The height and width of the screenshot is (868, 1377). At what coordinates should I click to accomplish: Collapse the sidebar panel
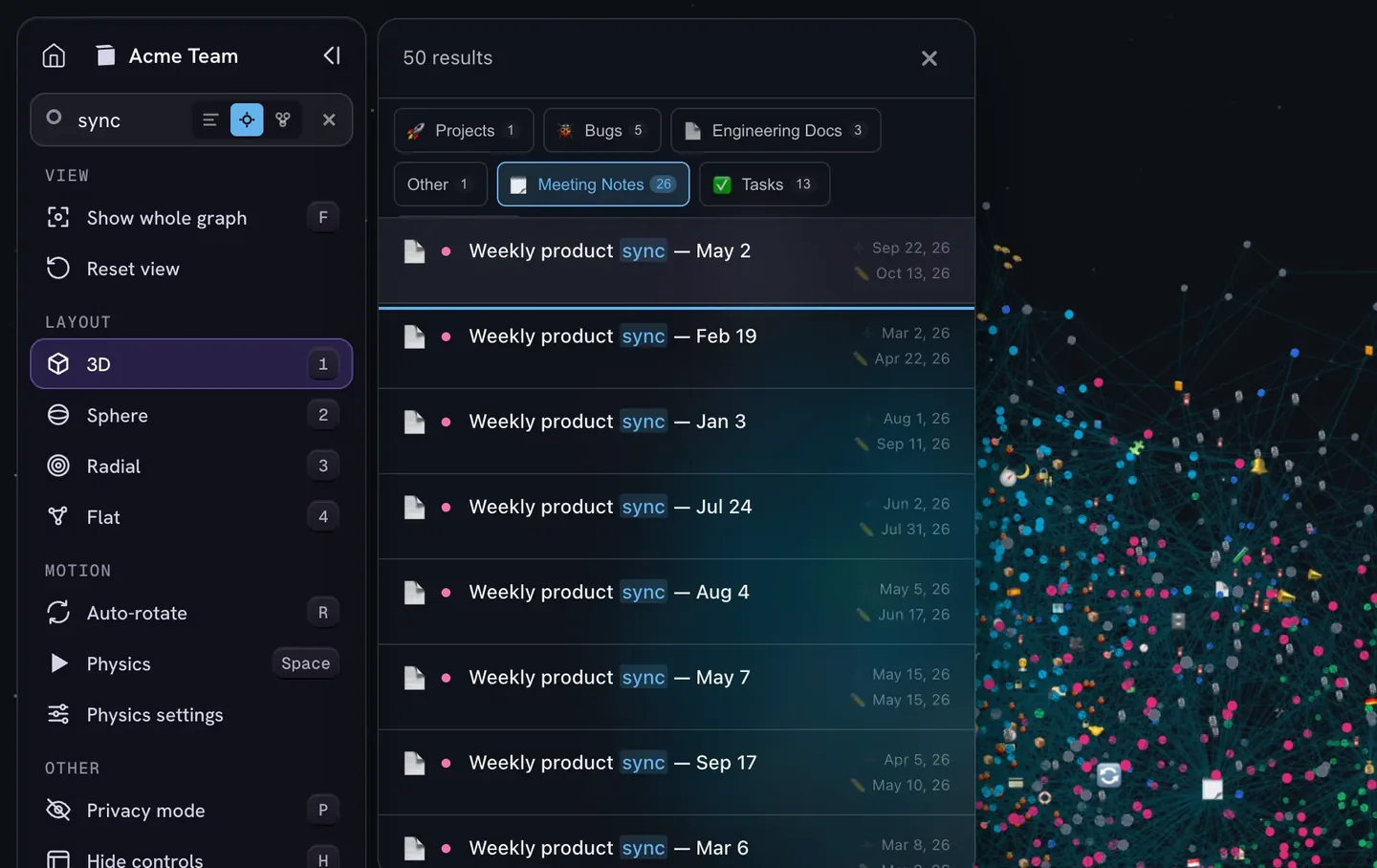(332, 55)
